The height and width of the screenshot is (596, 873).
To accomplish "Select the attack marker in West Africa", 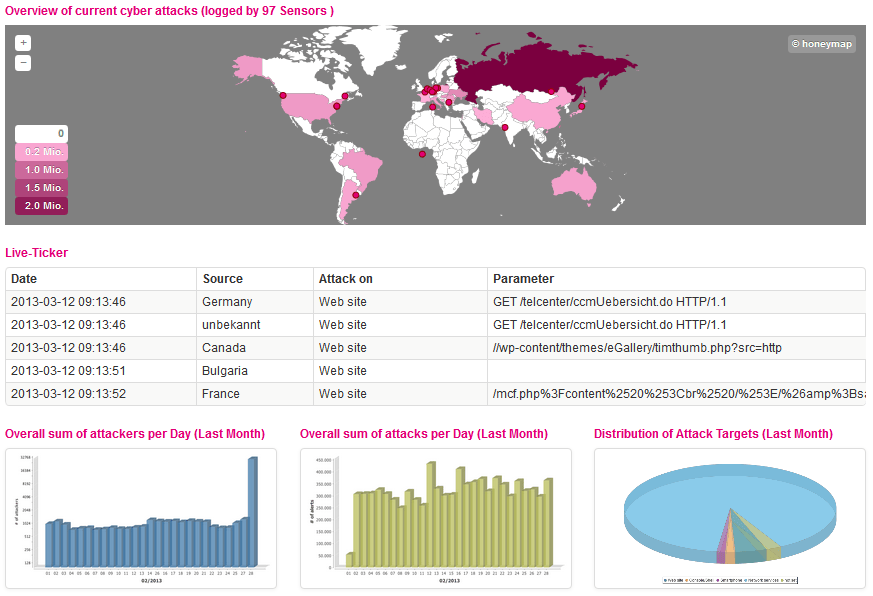I will pos(423,154).
